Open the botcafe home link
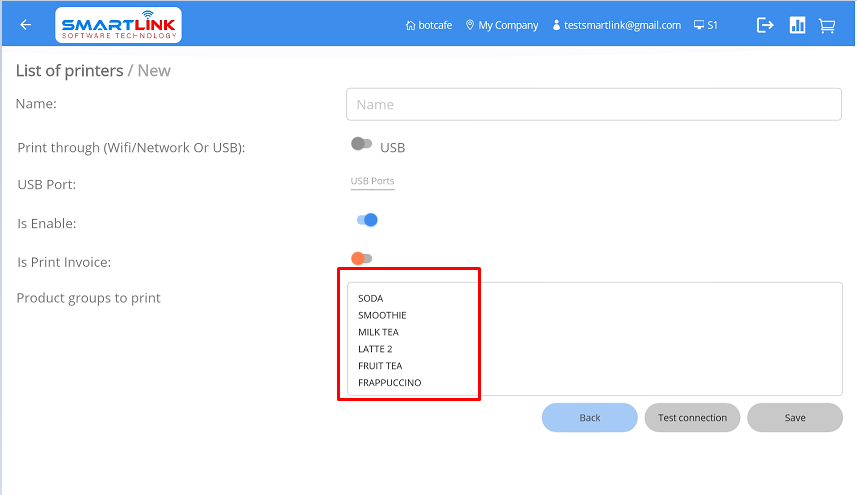 431,26
